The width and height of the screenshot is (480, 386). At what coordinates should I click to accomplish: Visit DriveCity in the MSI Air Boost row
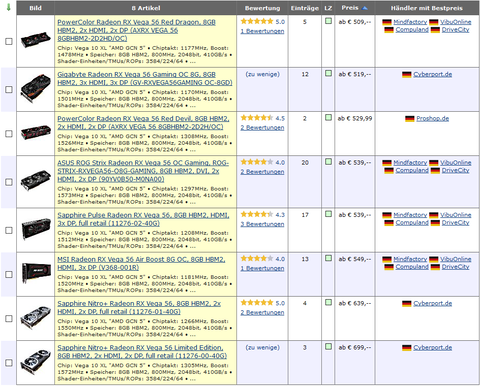[x=456, y=267]
